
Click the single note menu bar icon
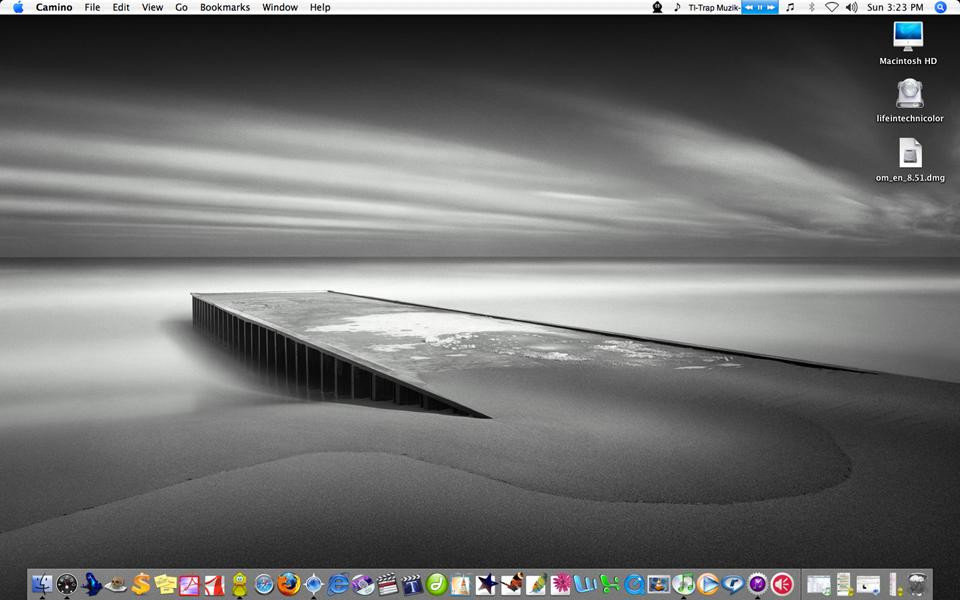pyautogui.click(x=677, y=7)
